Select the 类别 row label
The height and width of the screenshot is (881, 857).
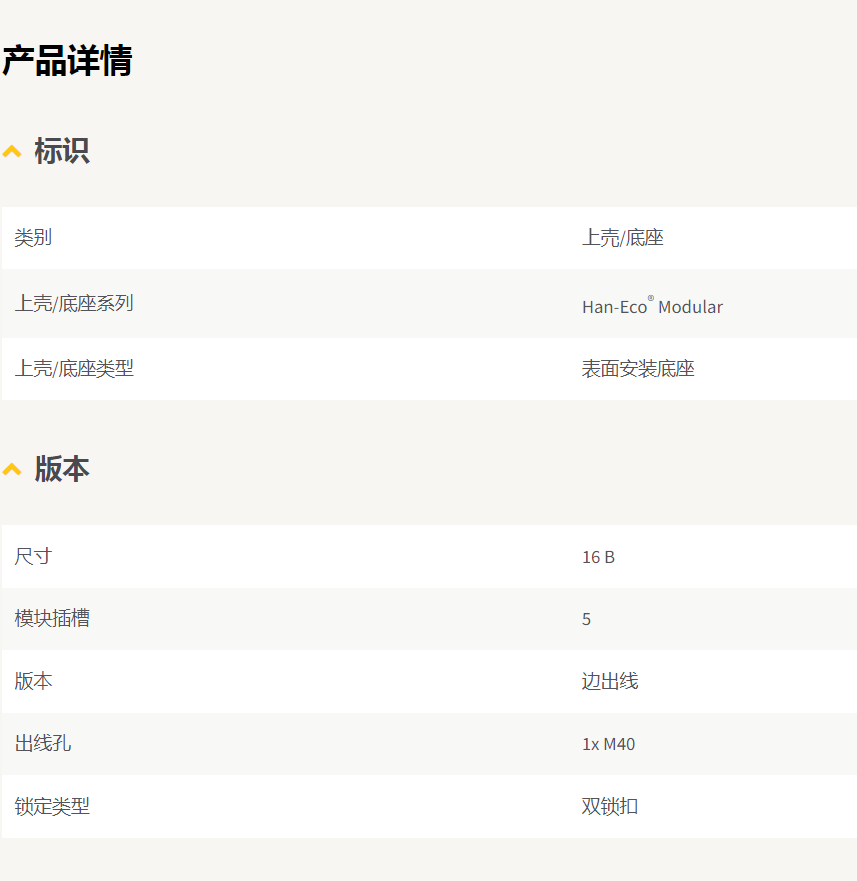coord(33,238)
